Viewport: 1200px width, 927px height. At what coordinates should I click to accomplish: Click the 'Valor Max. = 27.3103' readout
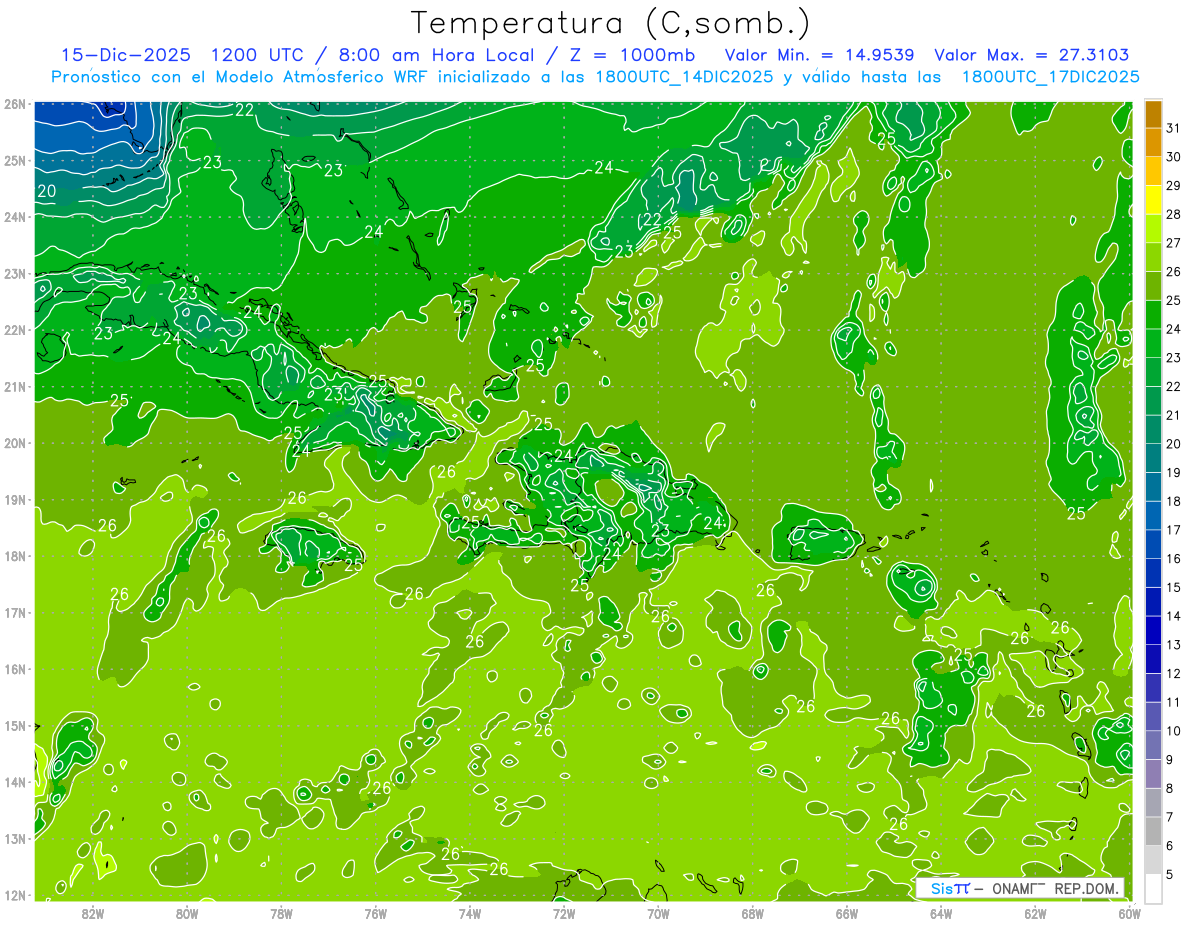(x=1031, y=55)
